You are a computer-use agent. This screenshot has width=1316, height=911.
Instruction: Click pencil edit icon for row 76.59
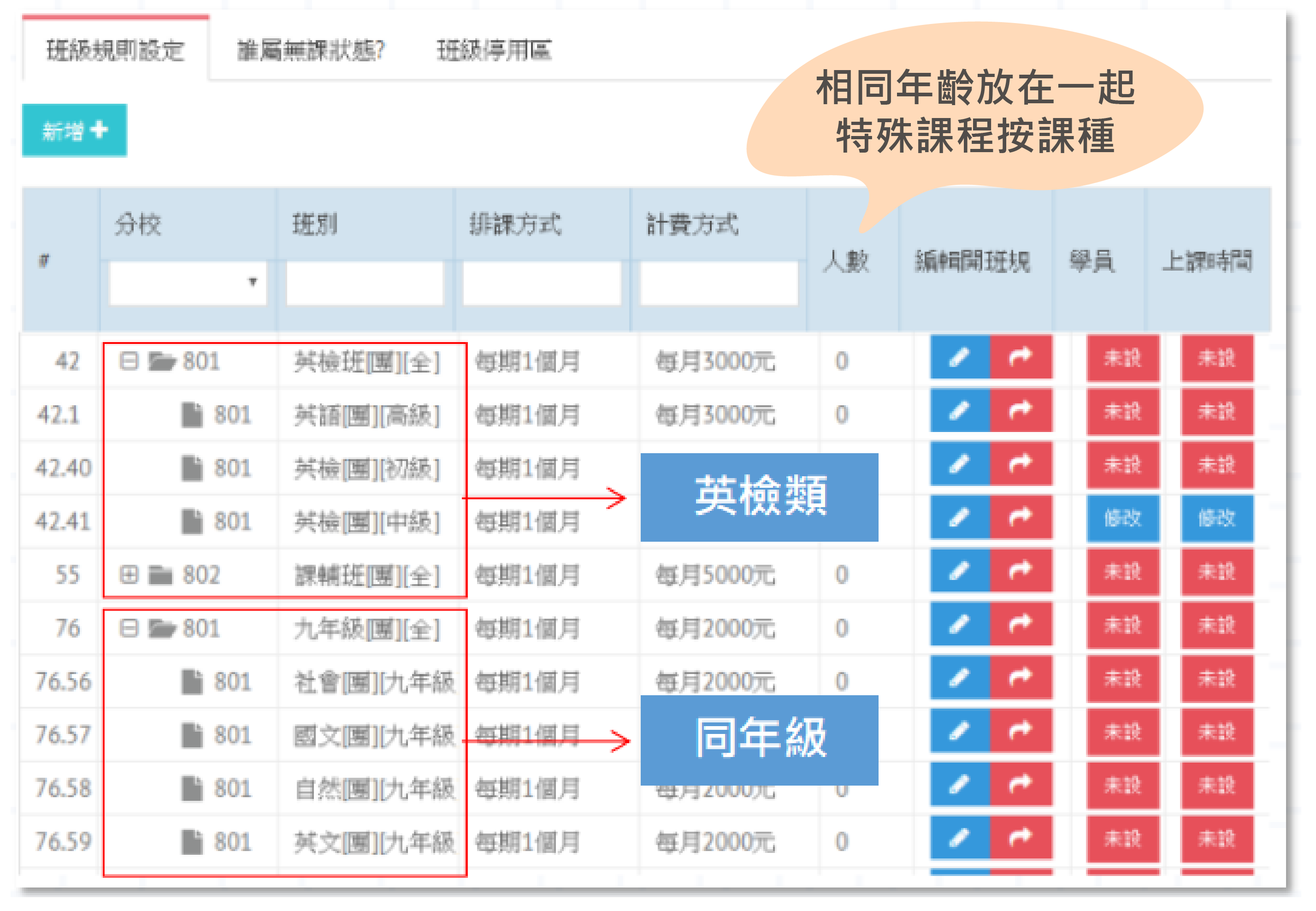click(959, 838)
